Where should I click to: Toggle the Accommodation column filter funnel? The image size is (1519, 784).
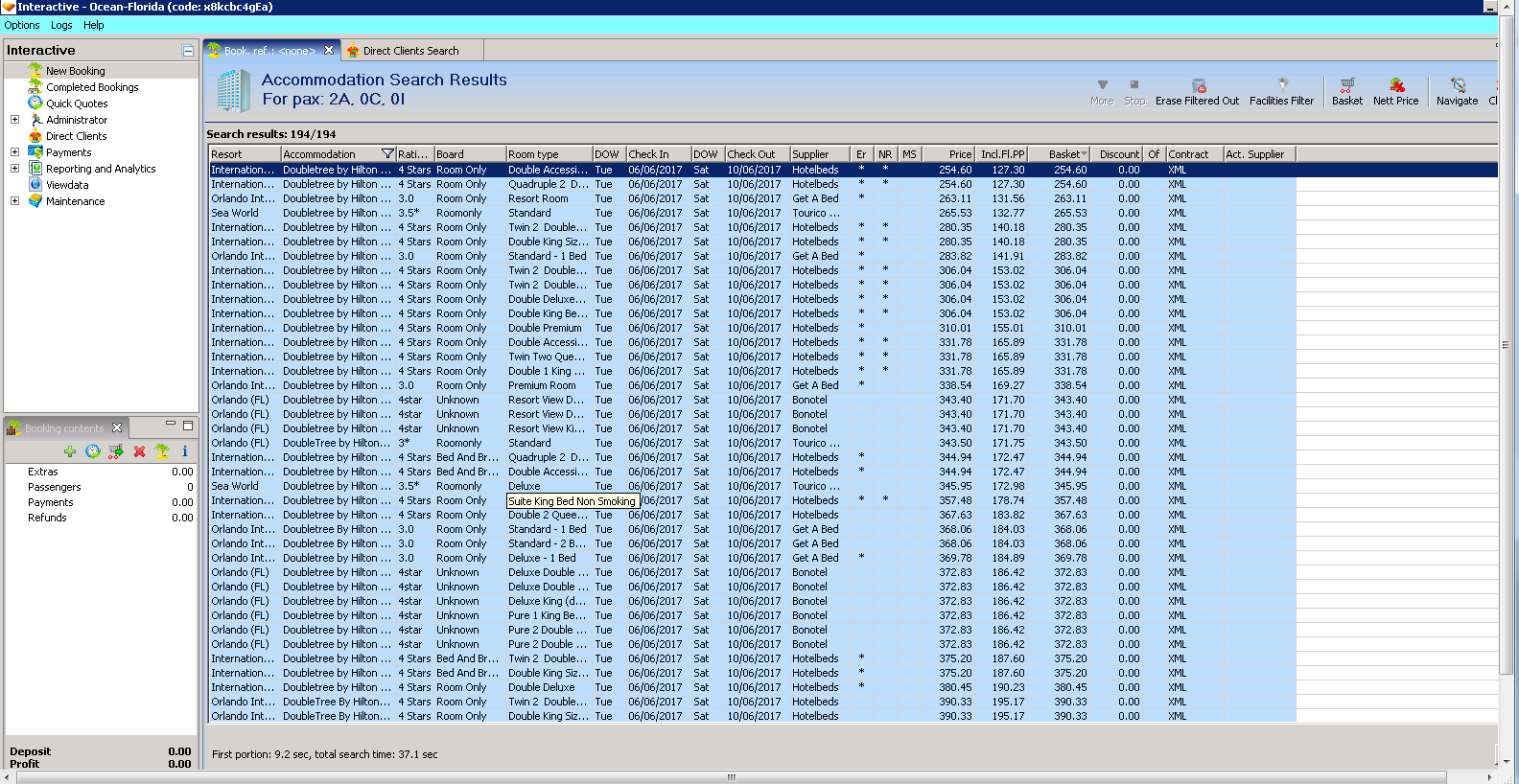[387, 154]
